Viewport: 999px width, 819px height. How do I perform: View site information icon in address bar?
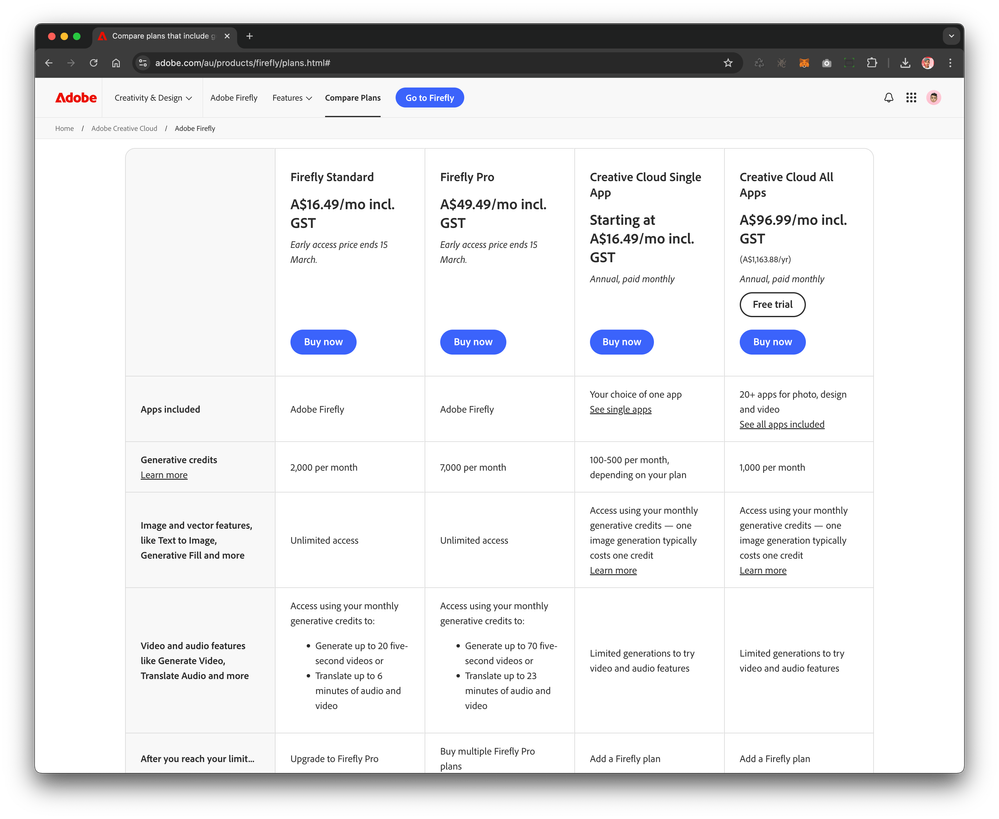coord(143,62)
